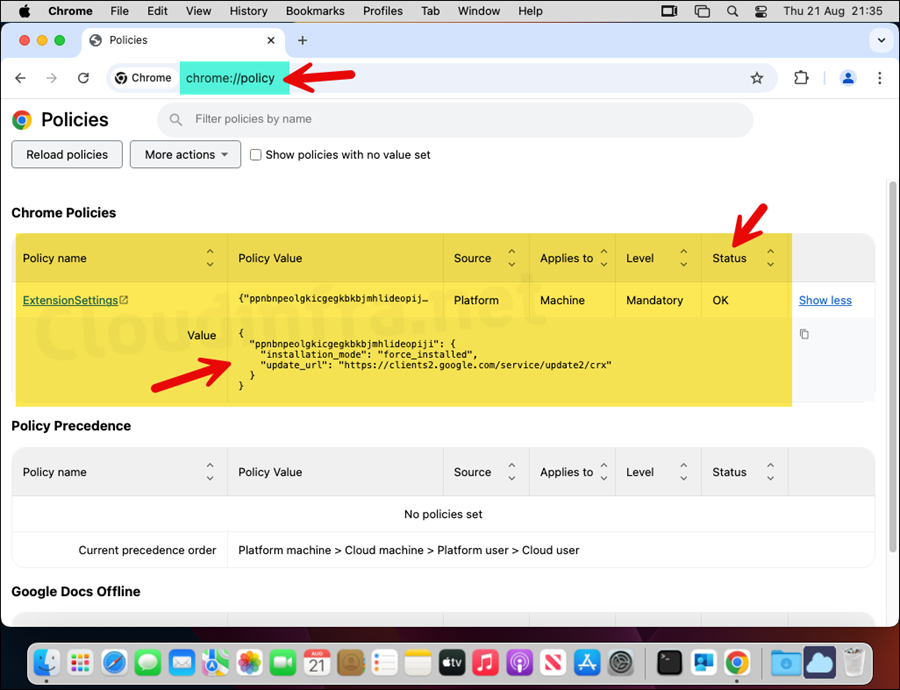
Task: Open the Help menu
Action: (x=530, y=11)
